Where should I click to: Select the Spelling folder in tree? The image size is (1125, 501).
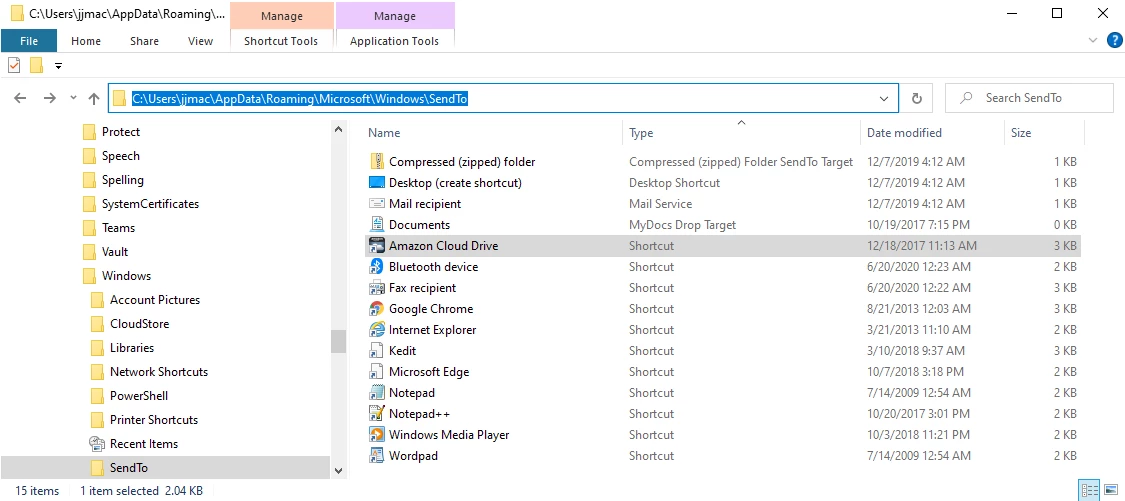pyautogui.click(x=123, y=180)
